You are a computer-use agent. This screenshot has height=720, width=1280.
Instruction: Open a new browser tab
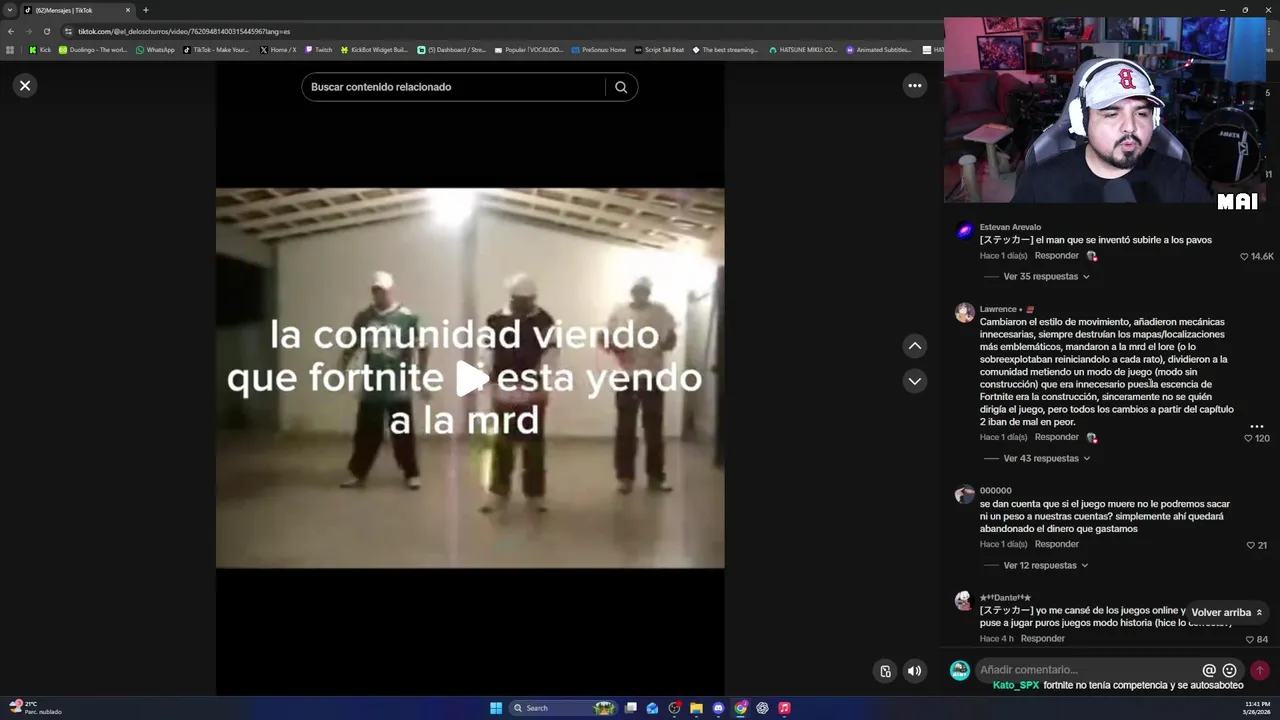click(x=145, y=10)
